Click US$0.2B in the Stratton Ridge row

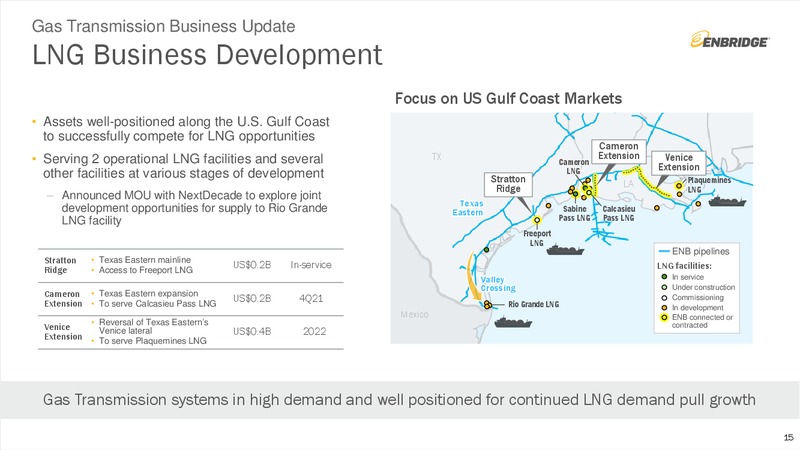click(252, 265)
